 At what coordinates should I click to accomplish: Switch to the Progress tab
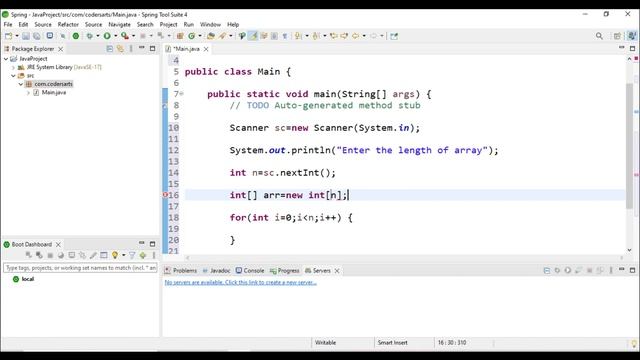284,271
